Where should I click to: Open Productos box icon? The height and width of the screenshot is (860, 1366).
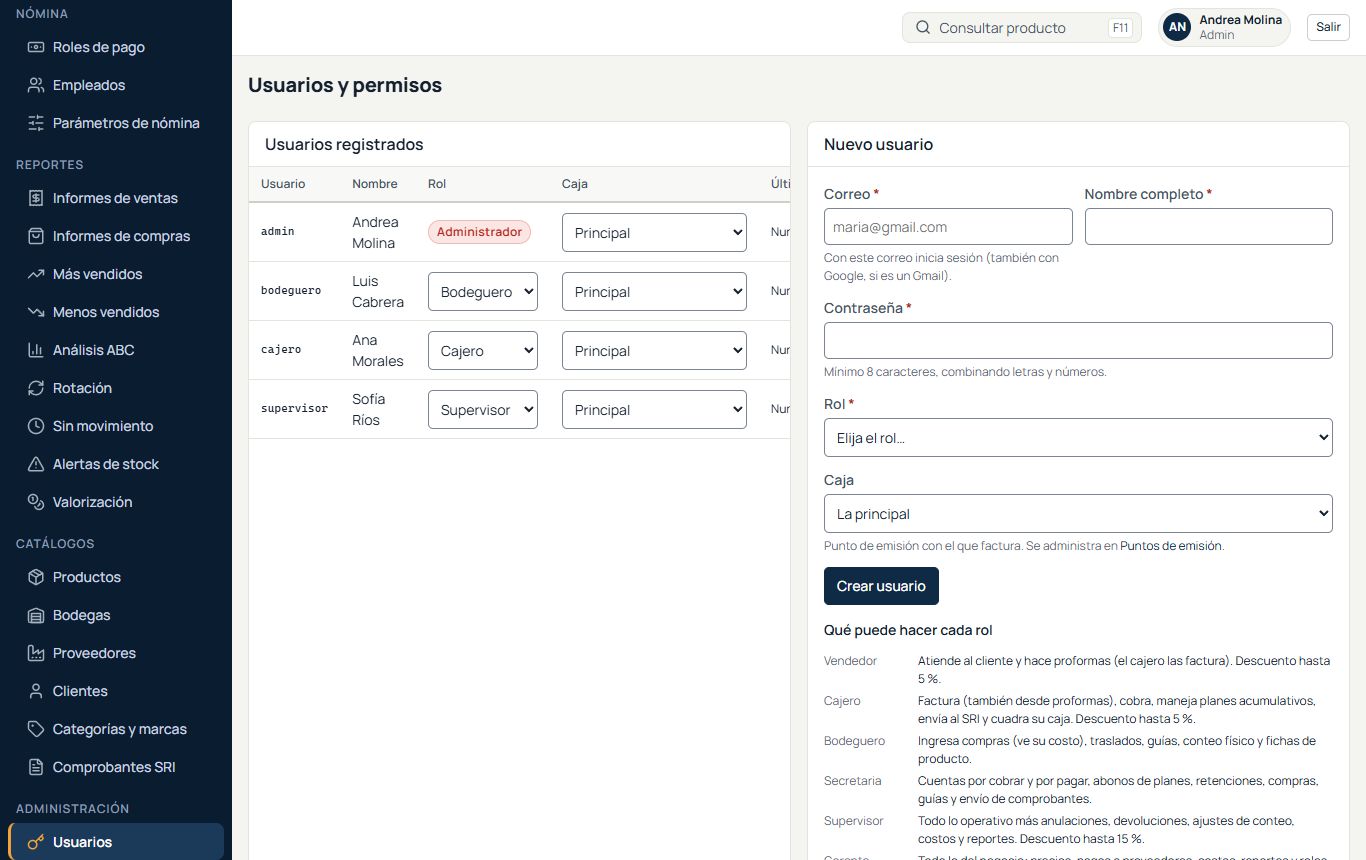click(x=36, y=577)
